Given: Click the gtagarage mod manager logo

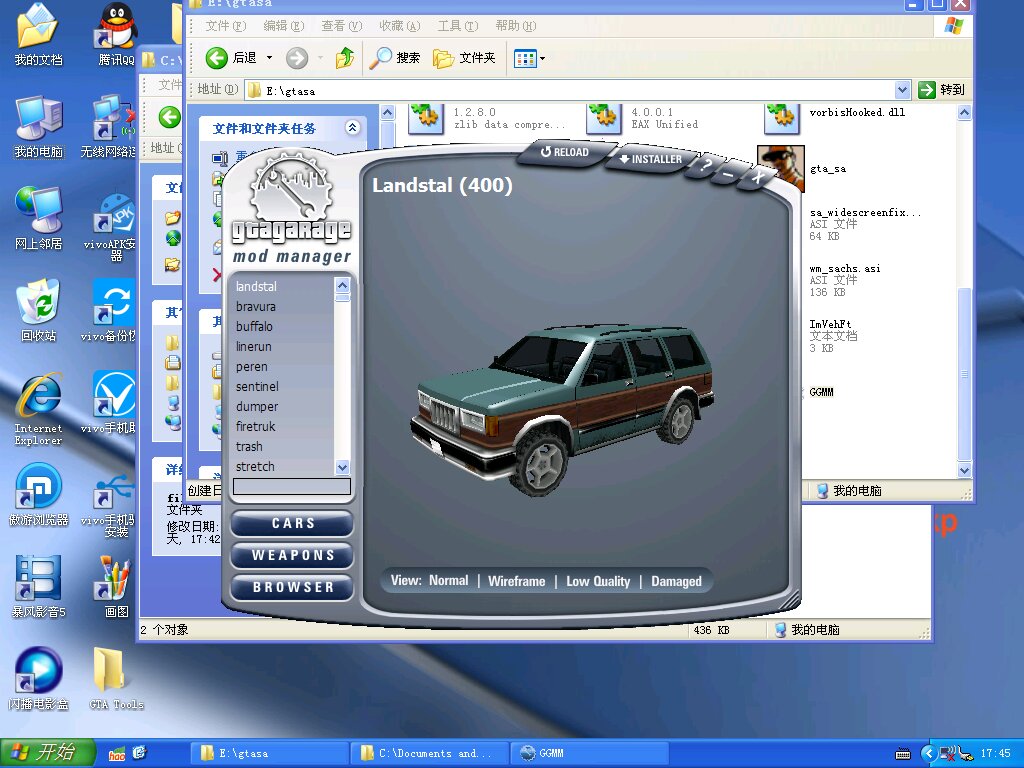Looking at the screenshot, I should coord(291,207).
